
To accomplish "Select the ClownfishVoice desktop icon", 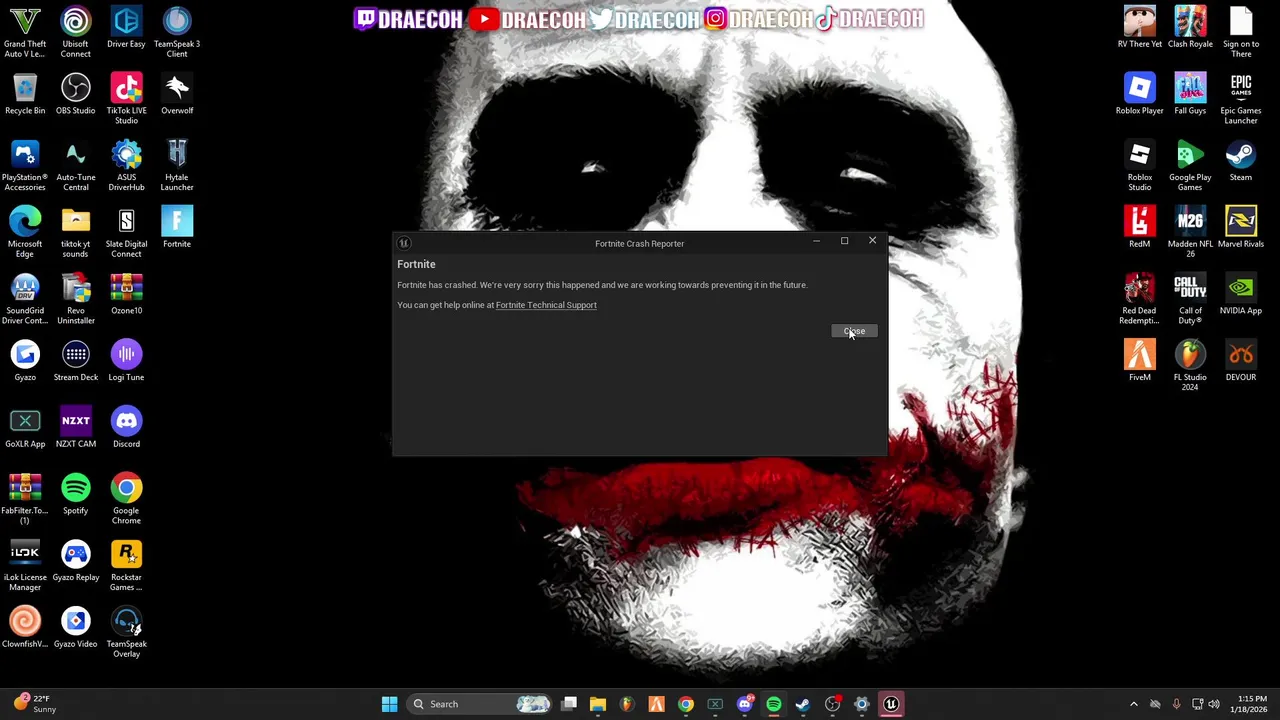I will (25, 628).
